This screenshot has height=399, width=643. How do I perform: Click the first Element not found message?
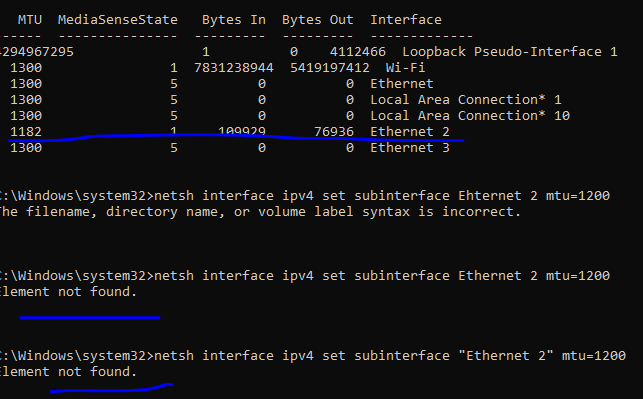[68, 292]
